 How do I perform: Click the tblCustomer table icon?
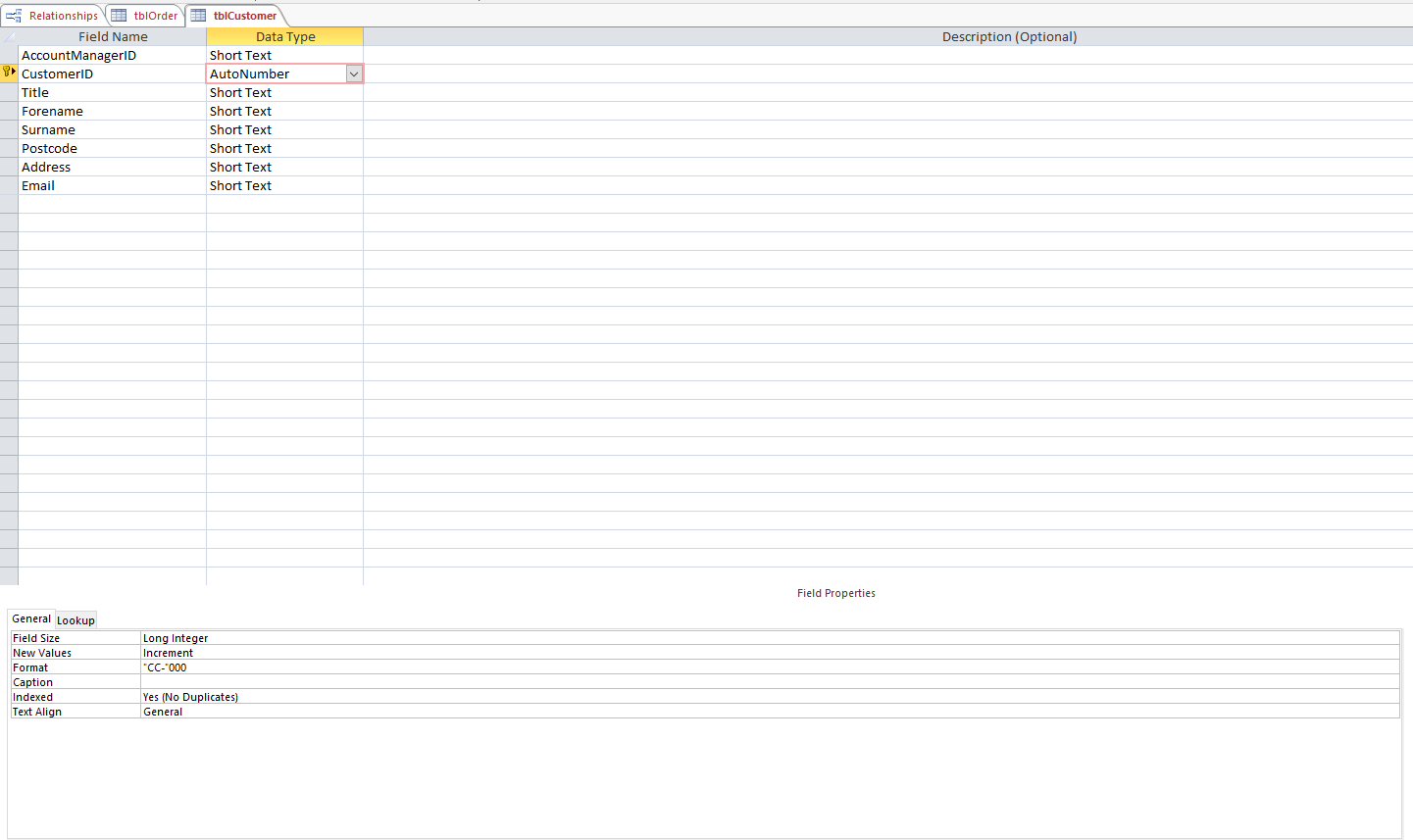pos(199,16)
